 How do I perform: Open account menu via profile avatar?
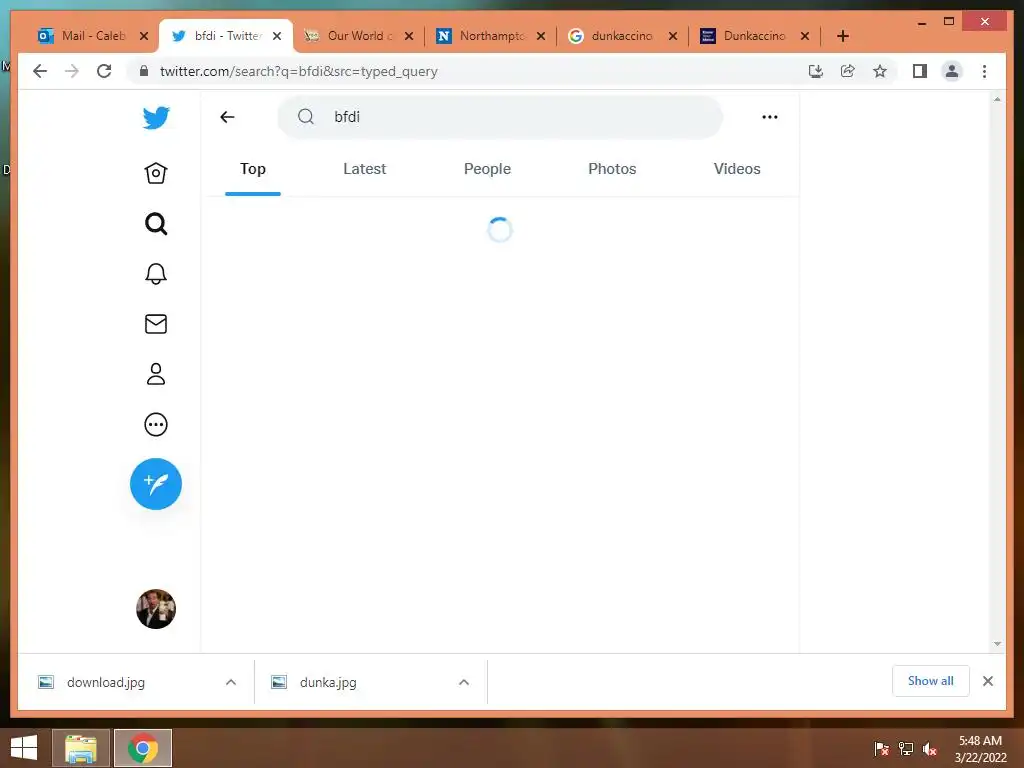(155, 609)
